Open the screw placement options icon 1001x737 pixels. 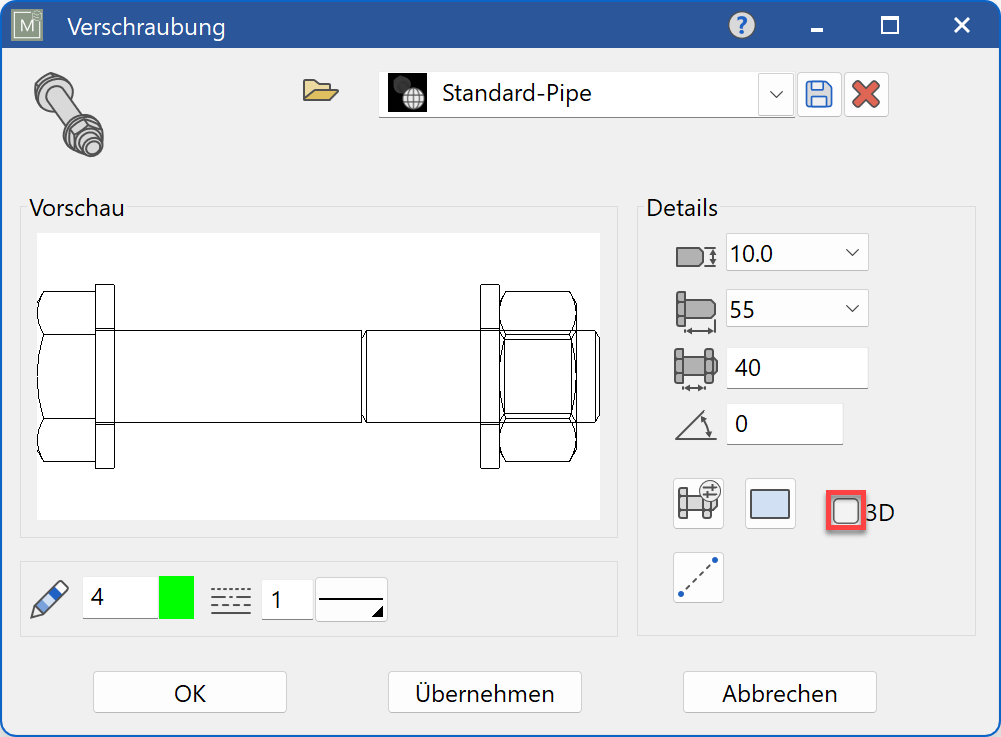697,503
